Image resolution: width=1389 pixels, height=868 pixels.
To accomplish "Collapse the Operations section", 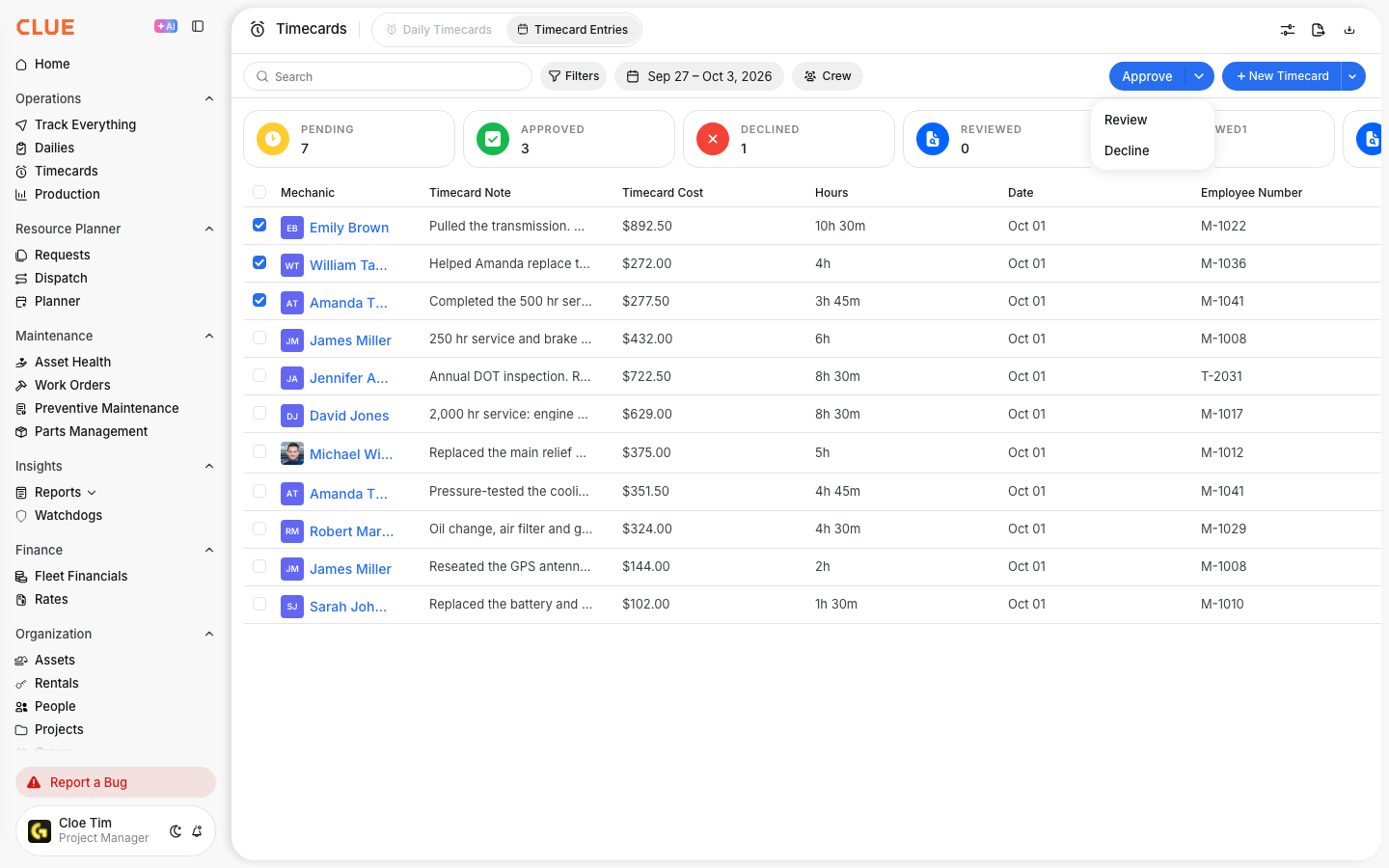I will (209, 98).
